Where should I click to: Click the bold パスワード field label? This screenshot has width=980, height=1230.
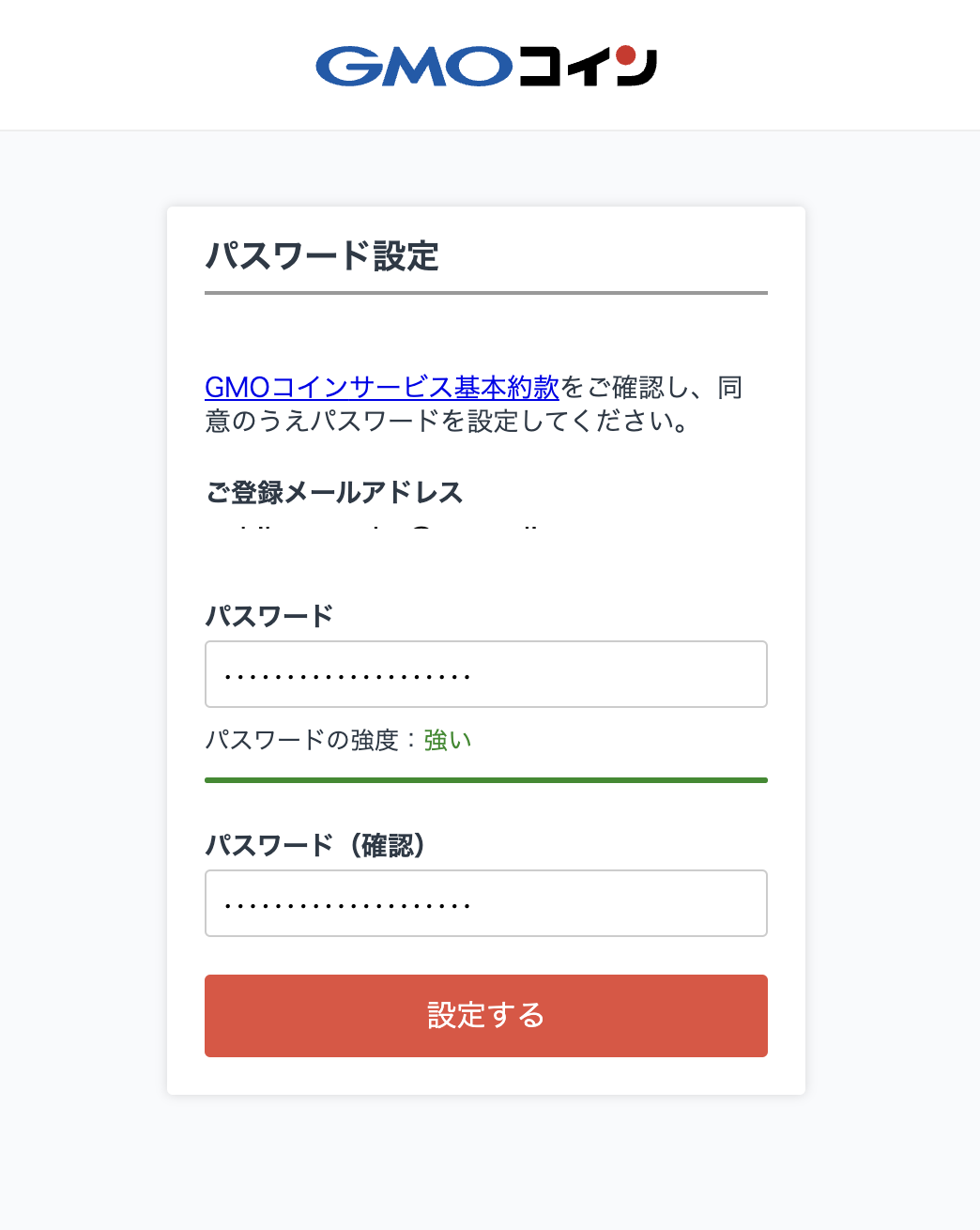coord(269,617)
